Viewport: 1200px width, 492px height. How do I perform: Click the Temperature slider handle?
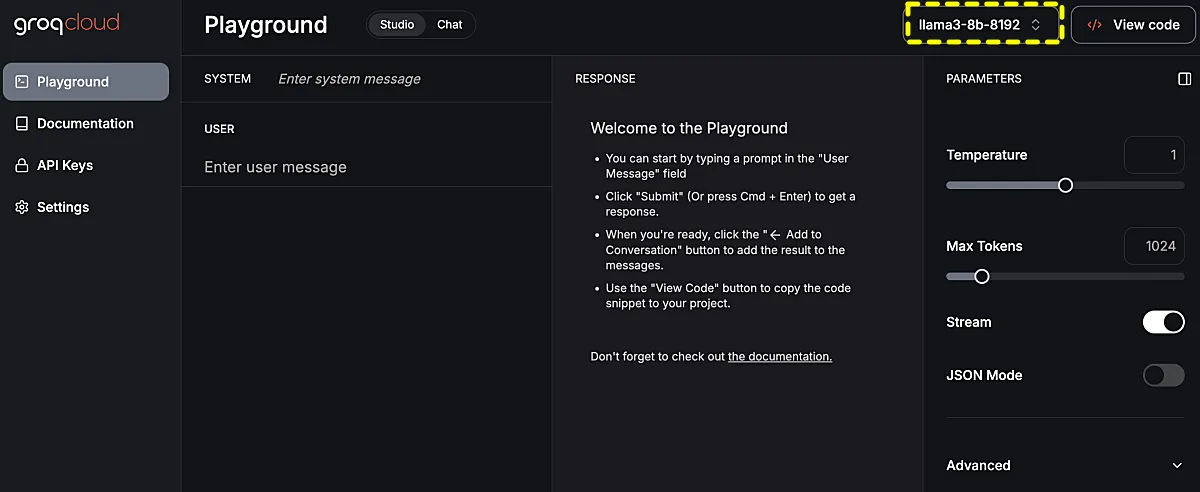(1065, 185)
